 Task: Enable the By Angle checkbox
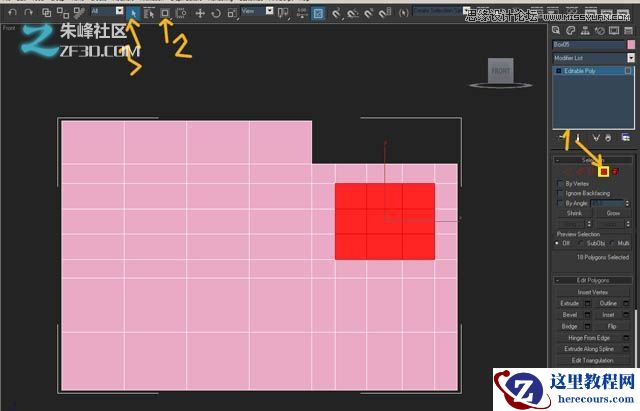(x=560, y=203)
